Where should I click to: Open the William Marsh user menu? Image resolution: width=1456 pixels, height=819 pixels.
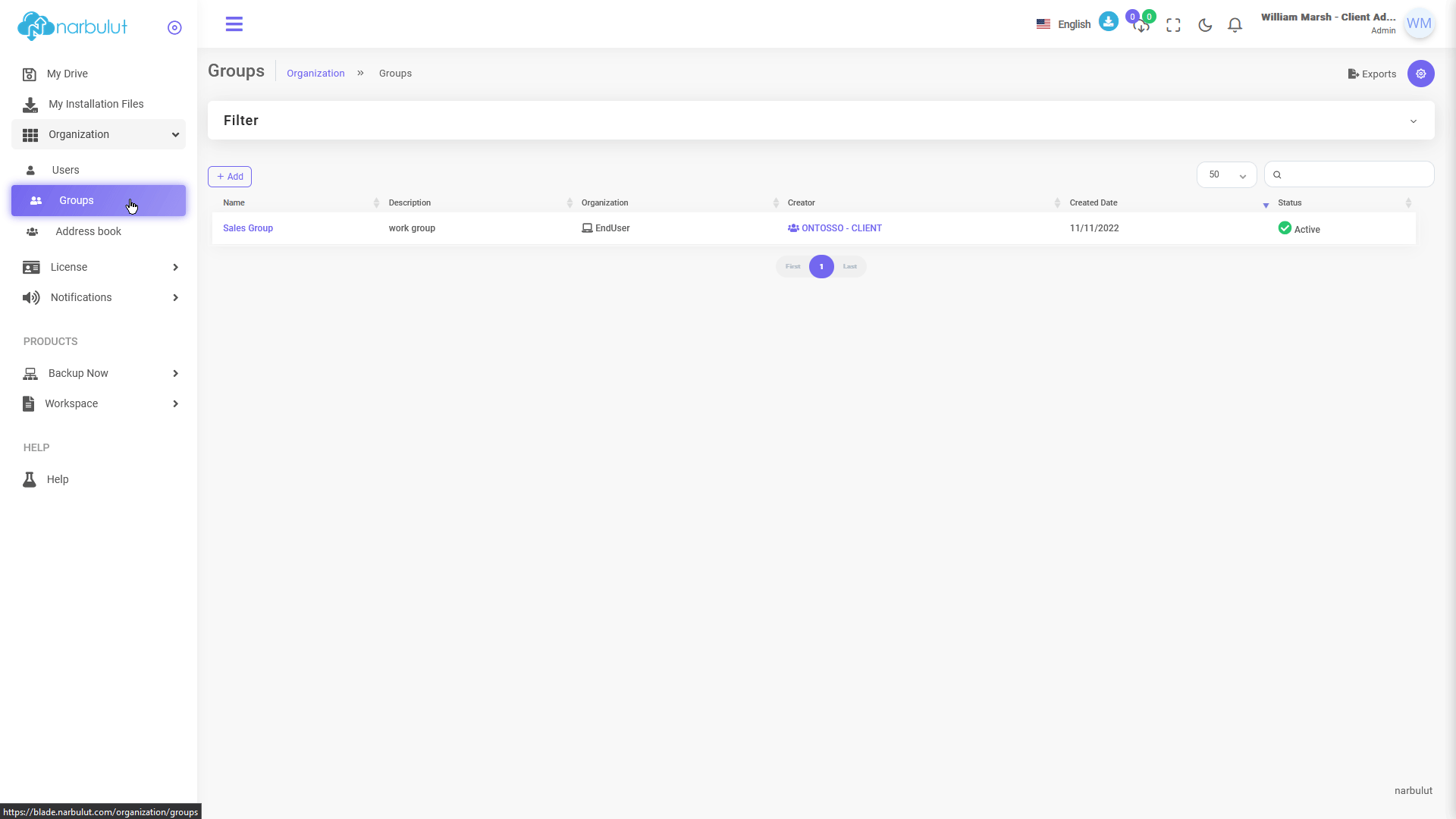point(1328,24)
